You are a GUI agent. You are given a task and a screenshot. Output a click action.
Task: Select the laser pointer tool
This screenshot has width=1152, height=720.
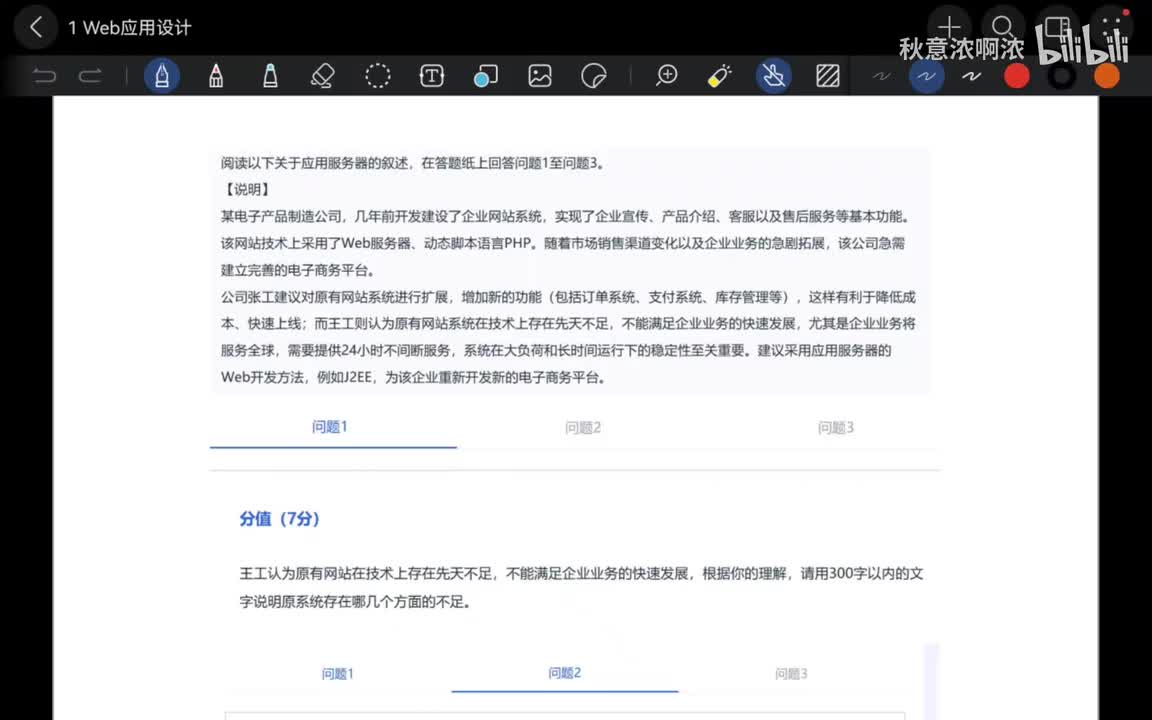pyautogui.click(x=719, y=76)
